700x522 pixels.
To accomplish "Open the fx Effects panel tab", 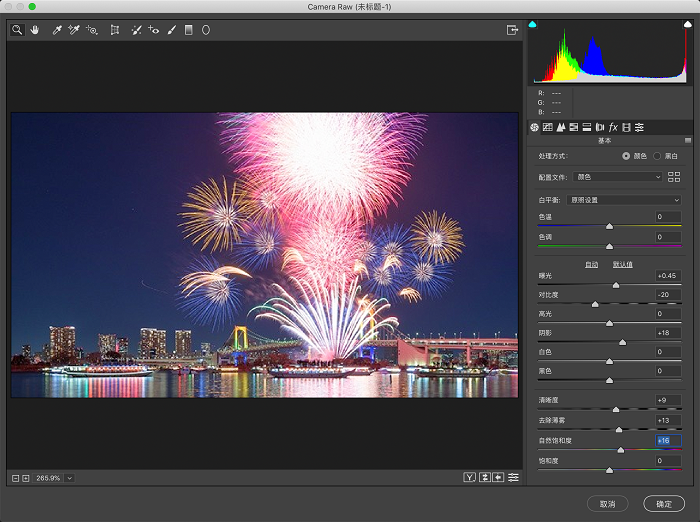I will (613, 127).
